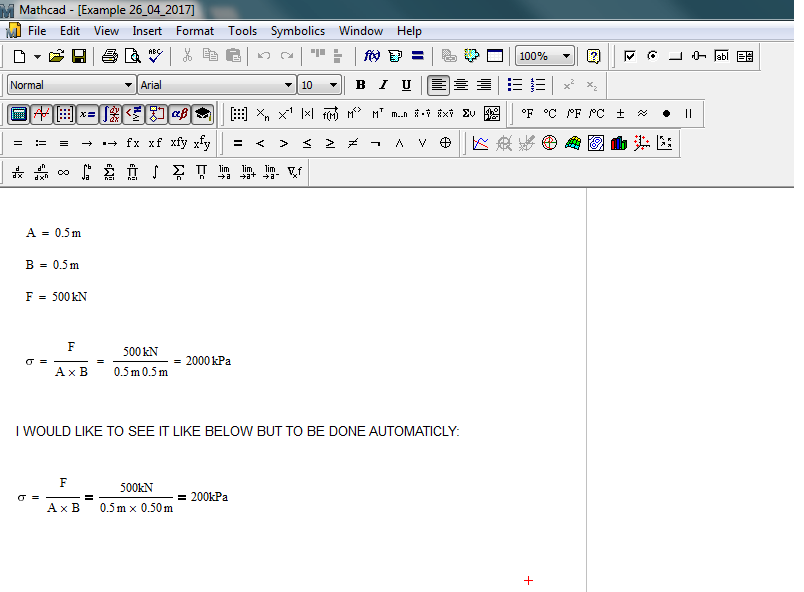Open the Help question mark icon
Image resolution: width=804 pixels, height=592 pixels.
pyautogui.click(x=593, y=56)
